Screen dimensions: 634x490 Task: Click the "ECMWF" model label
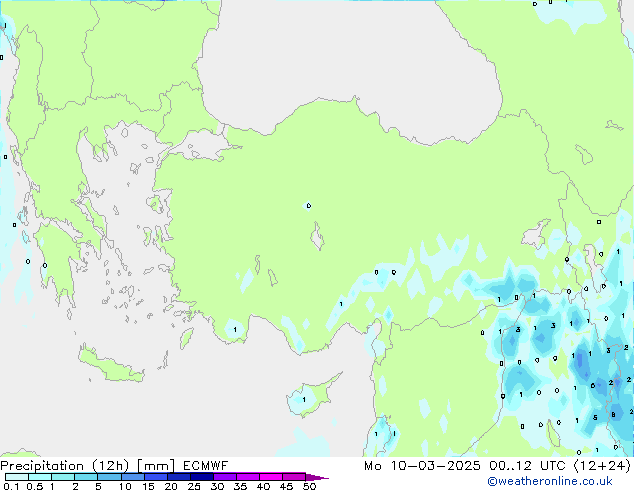[205, 466]
